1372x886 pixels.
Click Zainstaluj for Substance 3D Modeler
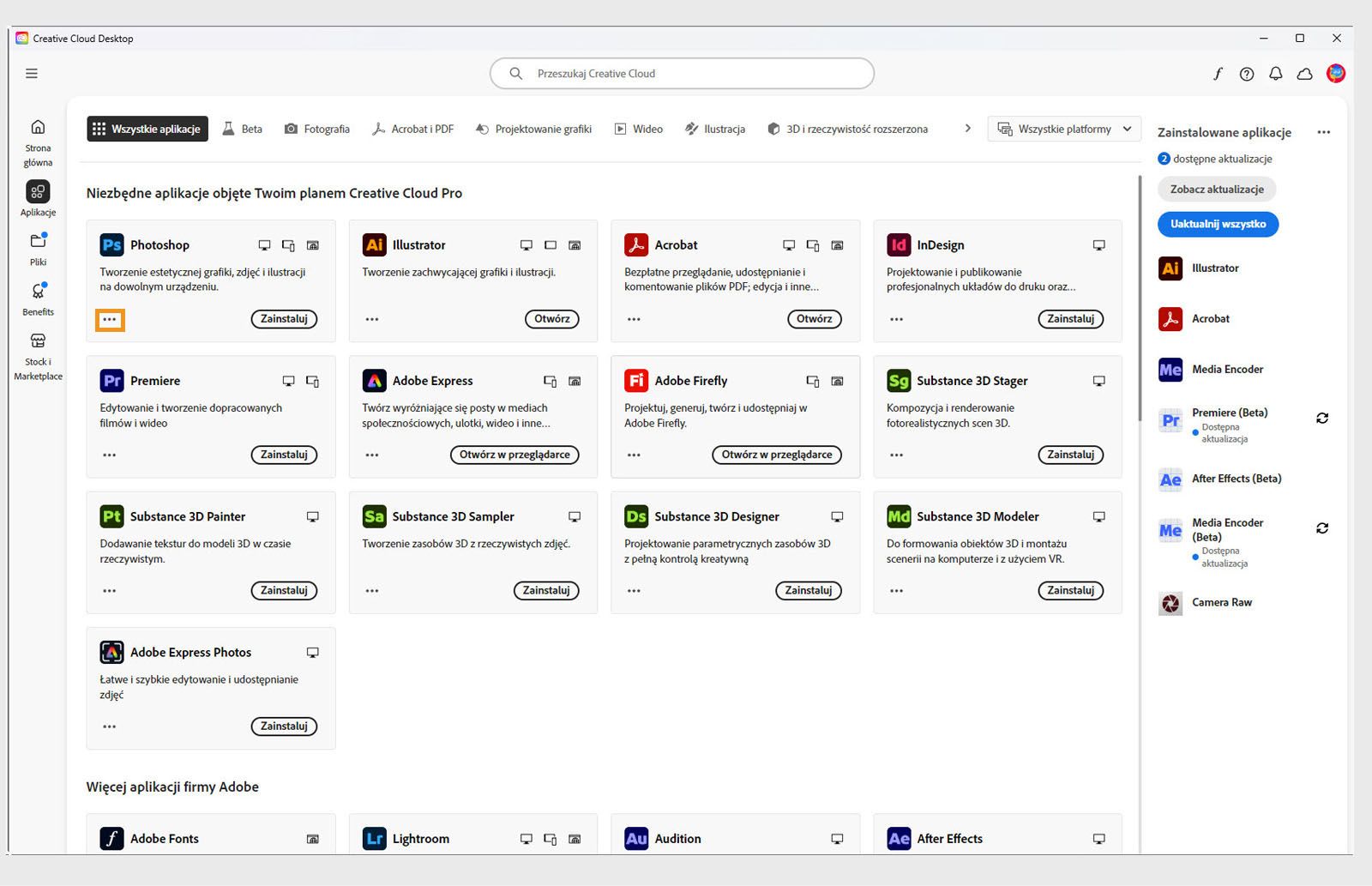coord(1071,590)
